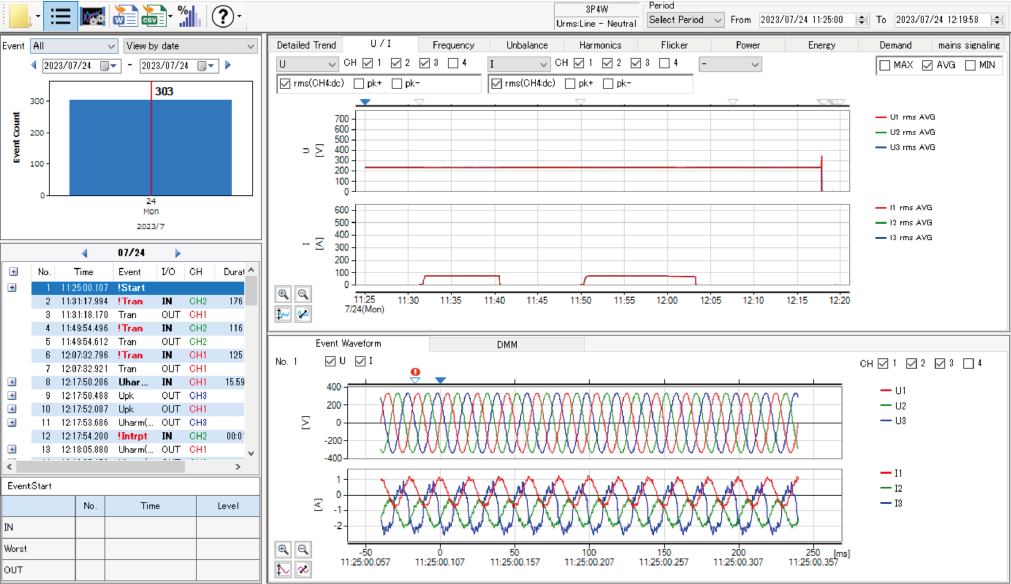Switch to the Harmonics tab
The width and height of the screenshot is (1011, 584).
pos(600,45)
